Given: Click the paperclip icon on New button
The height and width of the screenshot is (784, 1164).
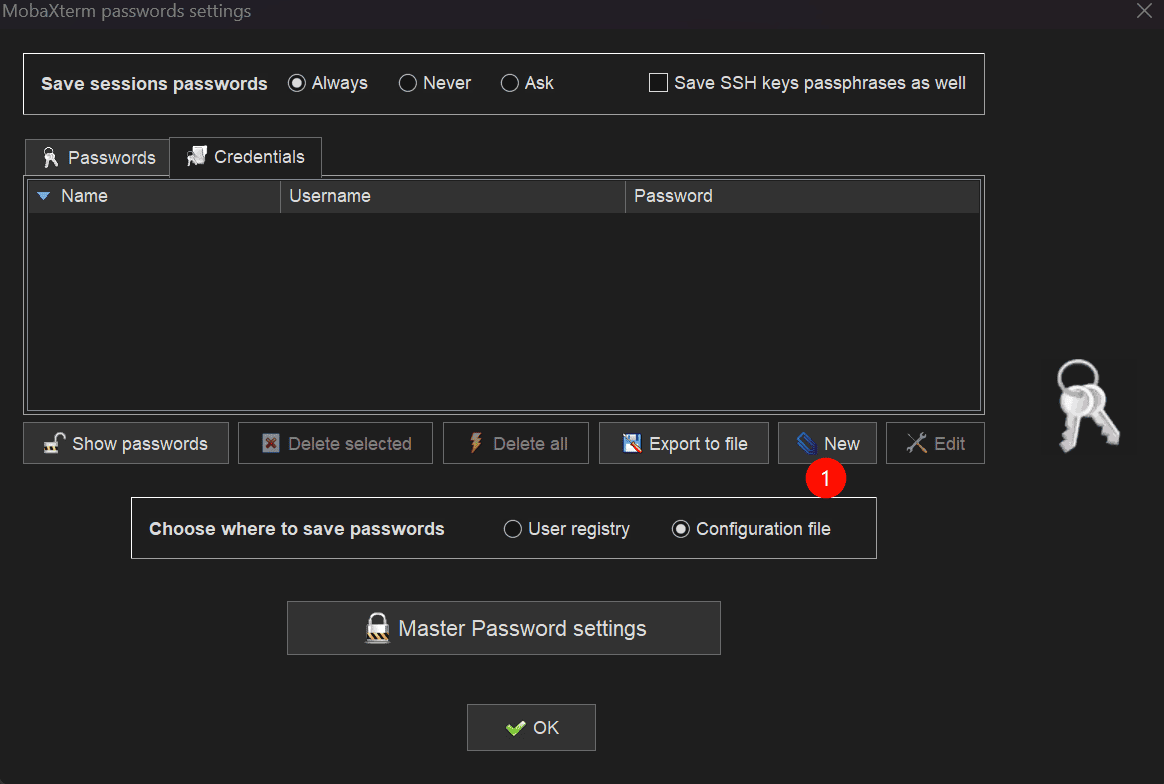Looking at the screenshot, I should [x=807, y=443].
